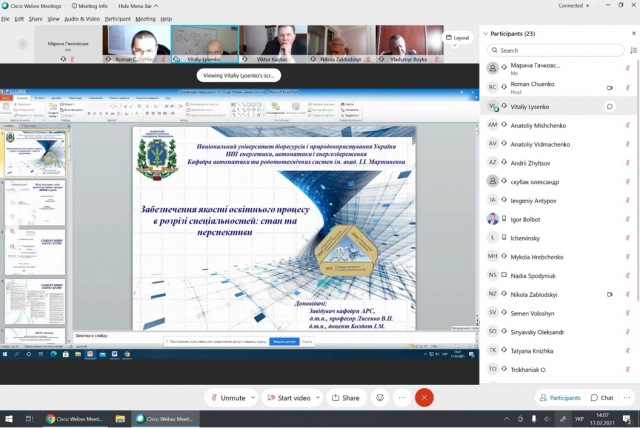Open the Audio & Video menu
Viewport: 640px width, 428px height.
[x=82, y=19]
